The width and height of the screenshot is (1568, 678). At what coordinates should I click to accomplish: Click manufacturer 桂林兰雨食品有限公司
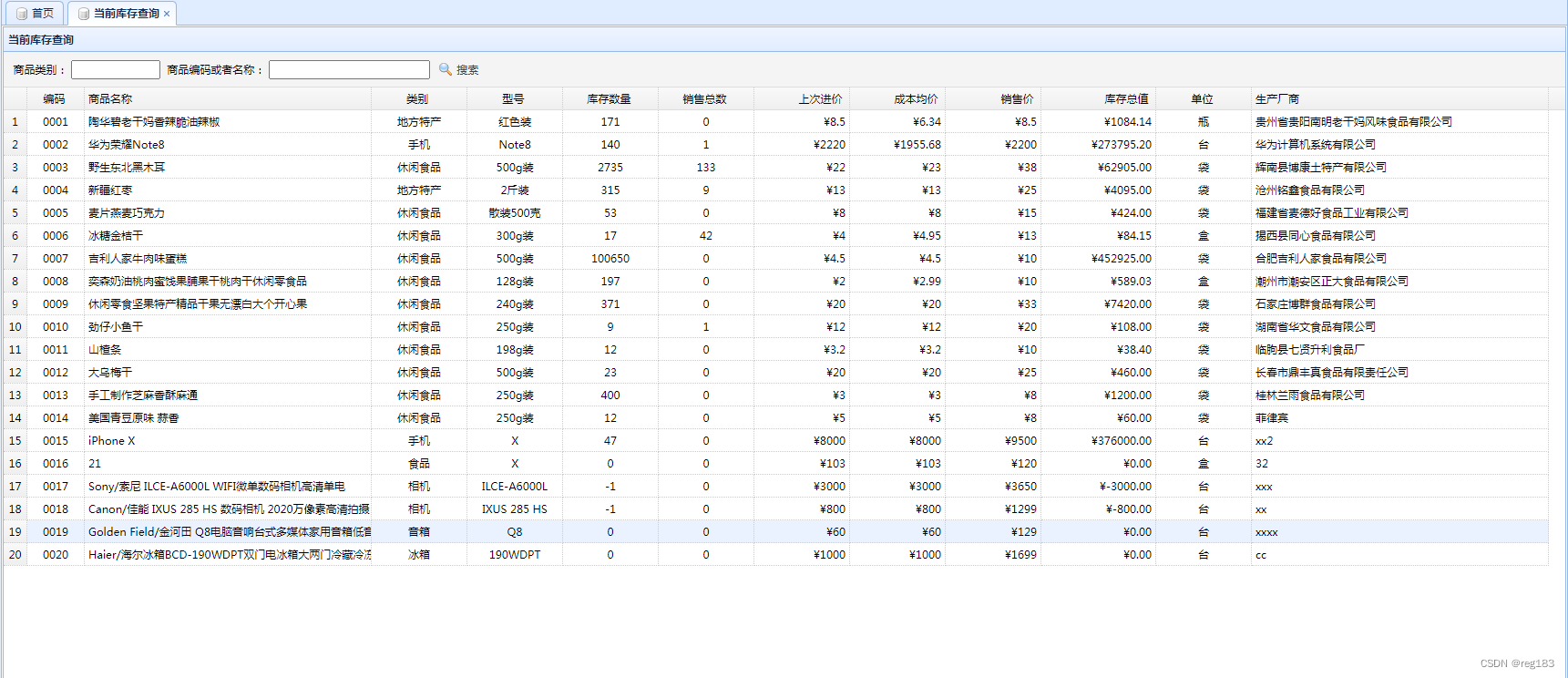1310,395
